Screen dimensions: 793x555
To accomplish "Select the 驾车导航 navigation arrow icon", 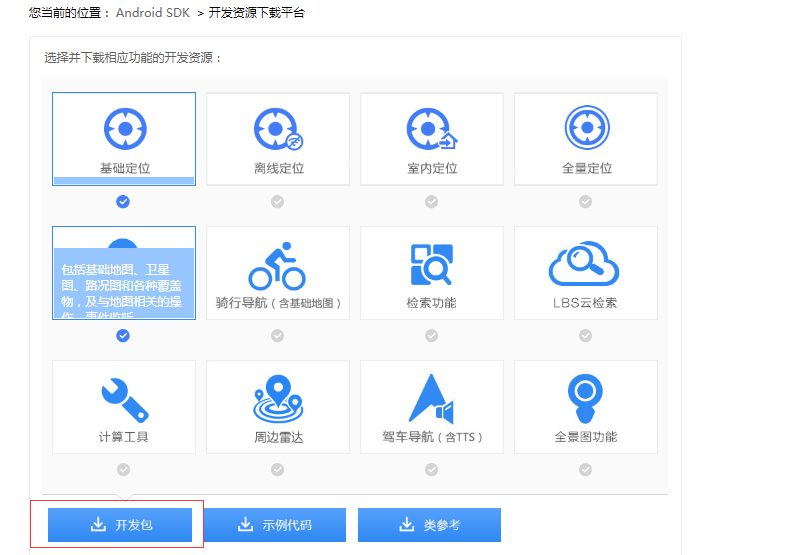I will [431, 399].
